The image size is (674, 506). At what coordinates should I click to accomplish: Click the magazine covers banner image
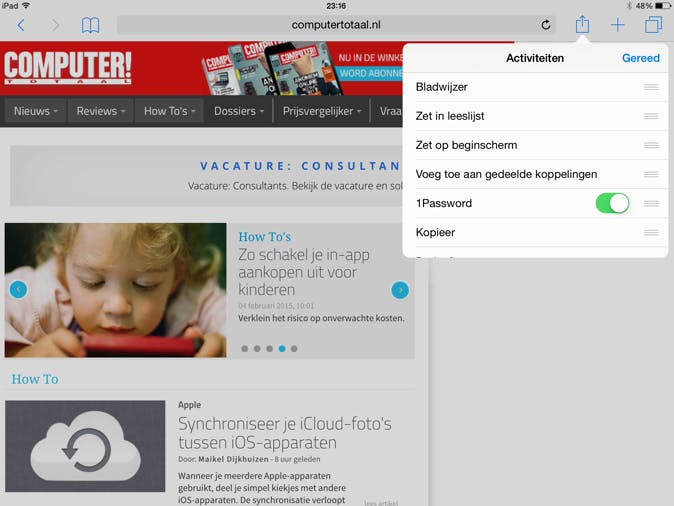point(271,69)
